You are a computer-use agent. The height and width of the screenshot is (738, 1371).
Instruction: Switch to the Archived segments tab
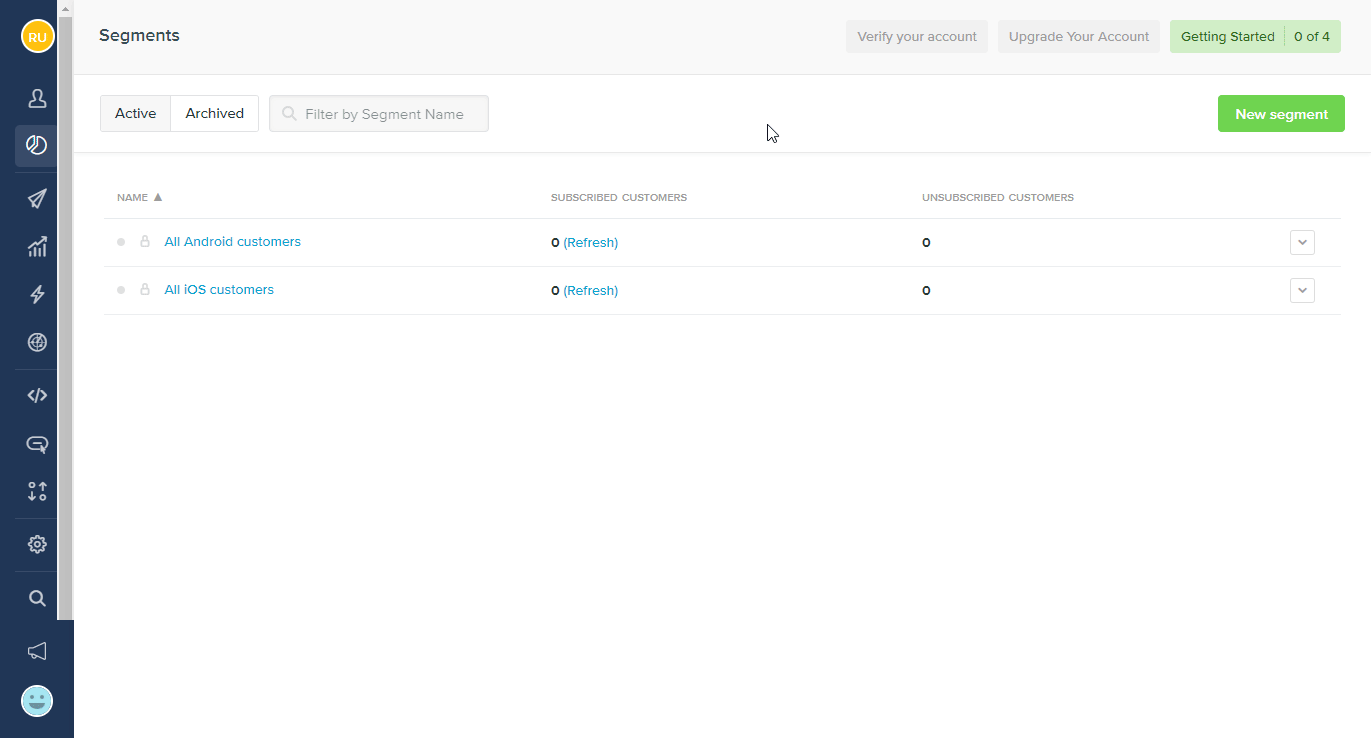(x=214, y=114)
